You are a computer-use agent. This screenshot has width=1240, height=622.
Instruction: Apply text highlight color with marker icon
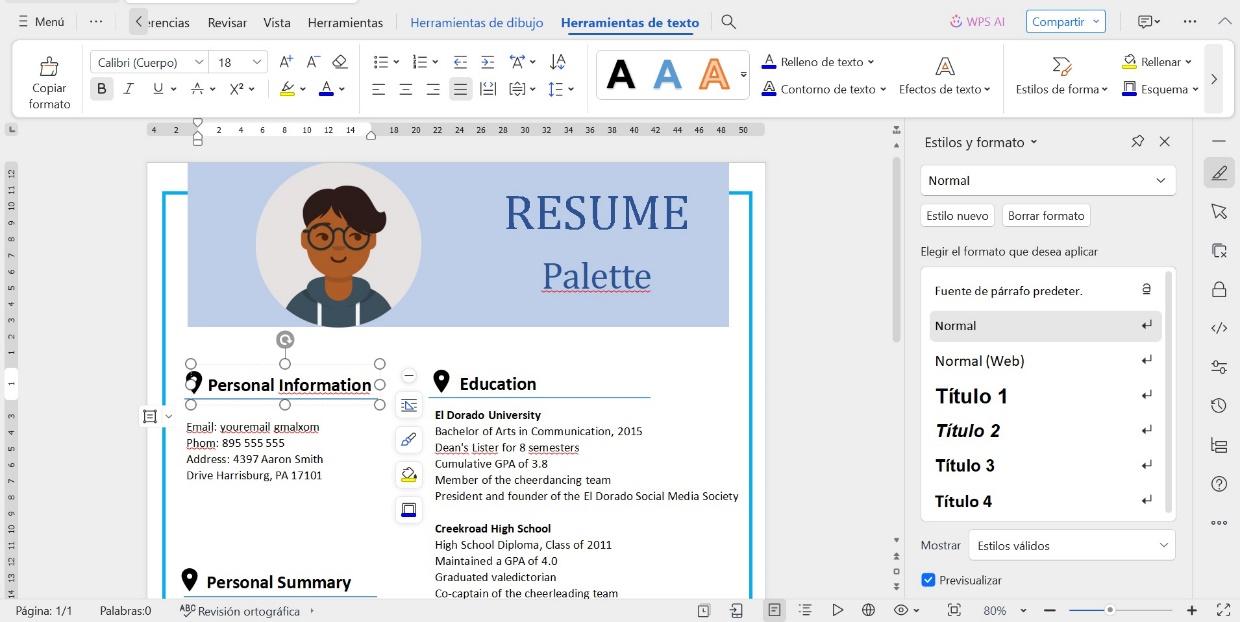pos(288,88)
